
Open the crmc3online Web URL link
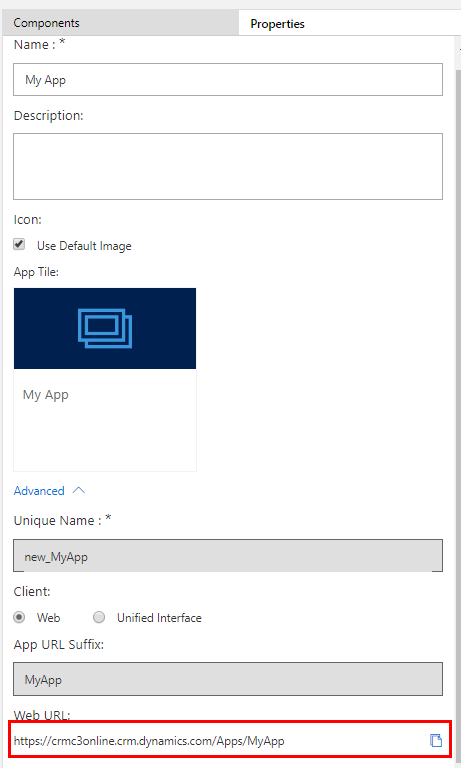coord(149,741)
